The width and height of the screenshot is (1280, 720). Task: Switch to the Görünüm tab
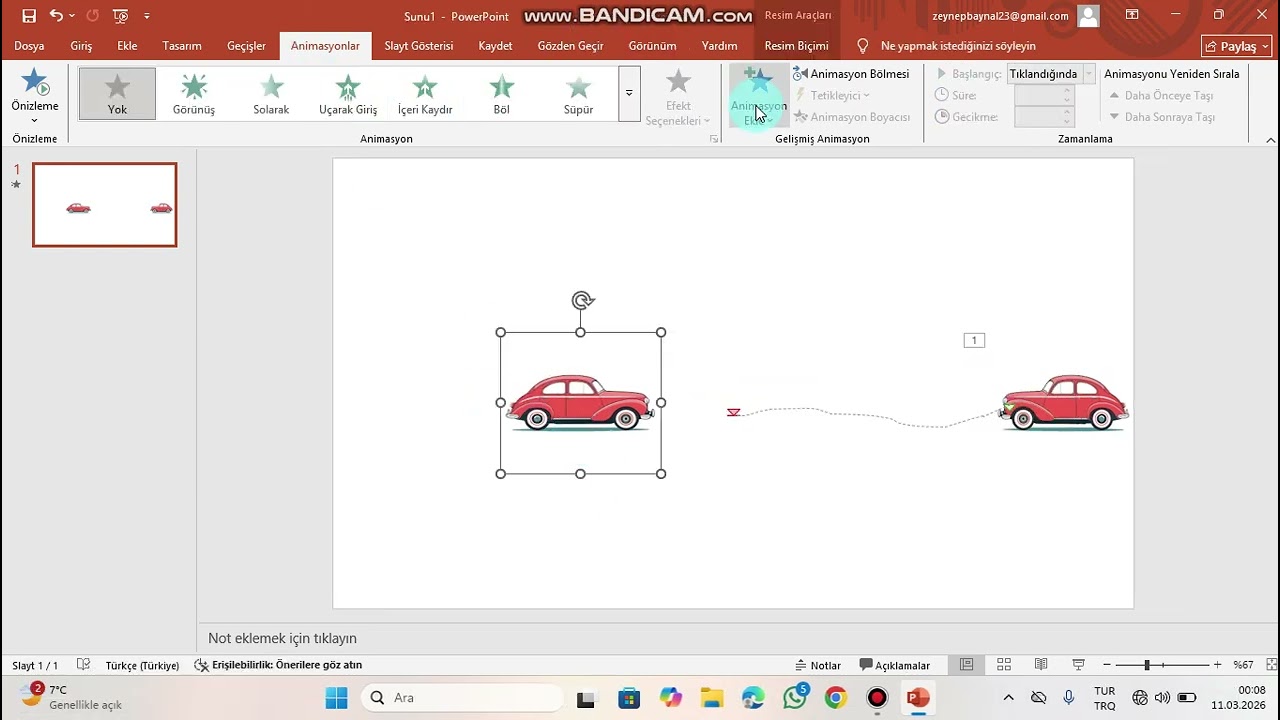pyautogui.click(x=652, y=46)
